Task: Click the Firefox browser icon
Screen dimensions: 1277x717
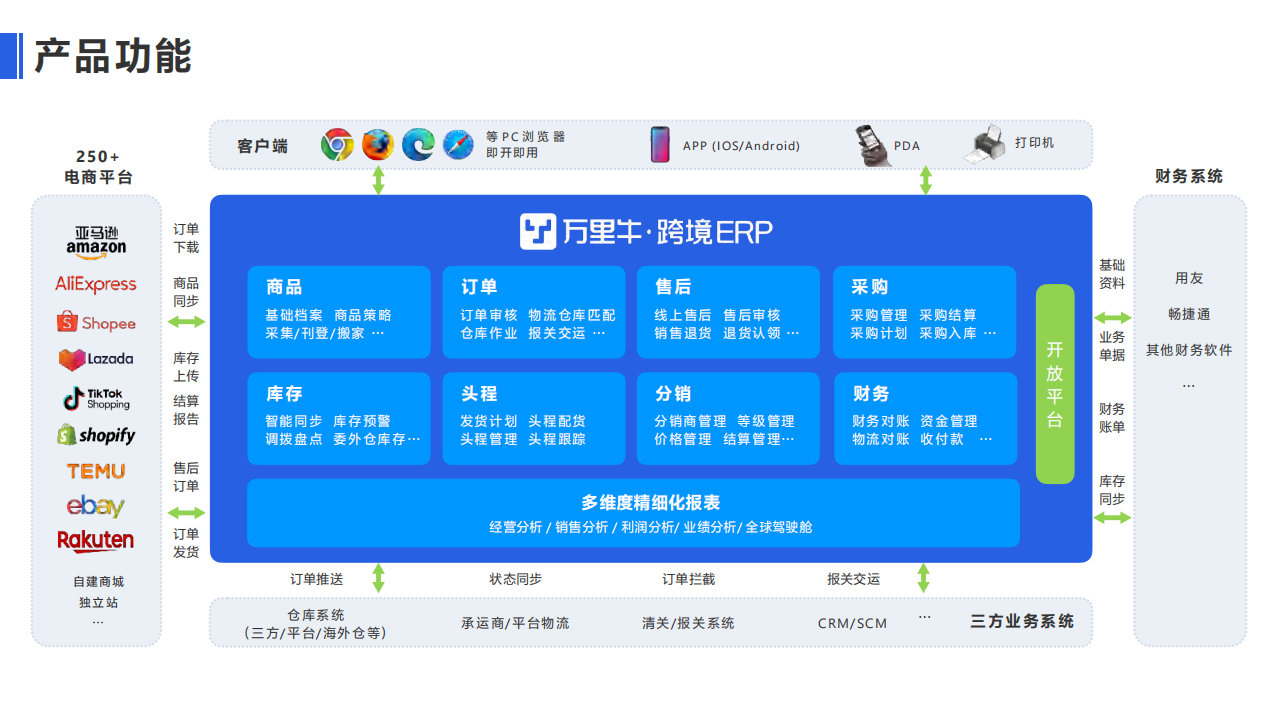Action: point(378,145)
